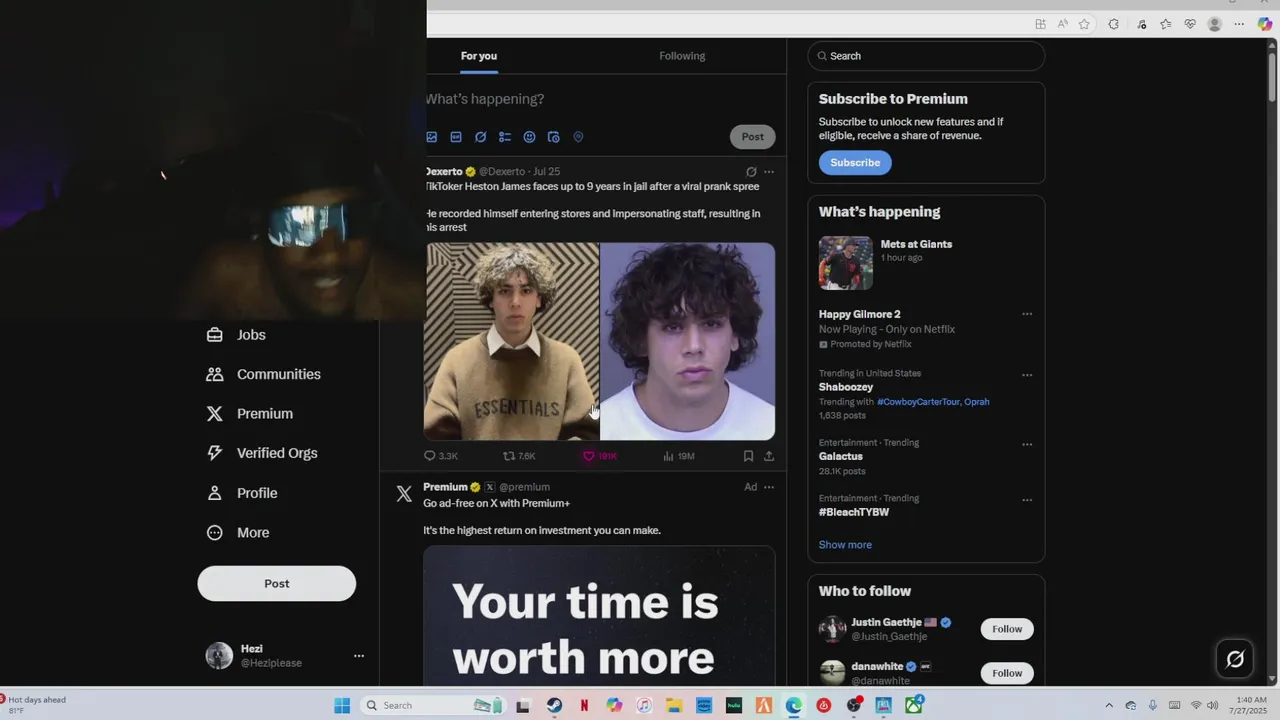Follow danawhite
Image resolution: width=1280 pixels, height=720 pixels.
[x=1007, y=673]
